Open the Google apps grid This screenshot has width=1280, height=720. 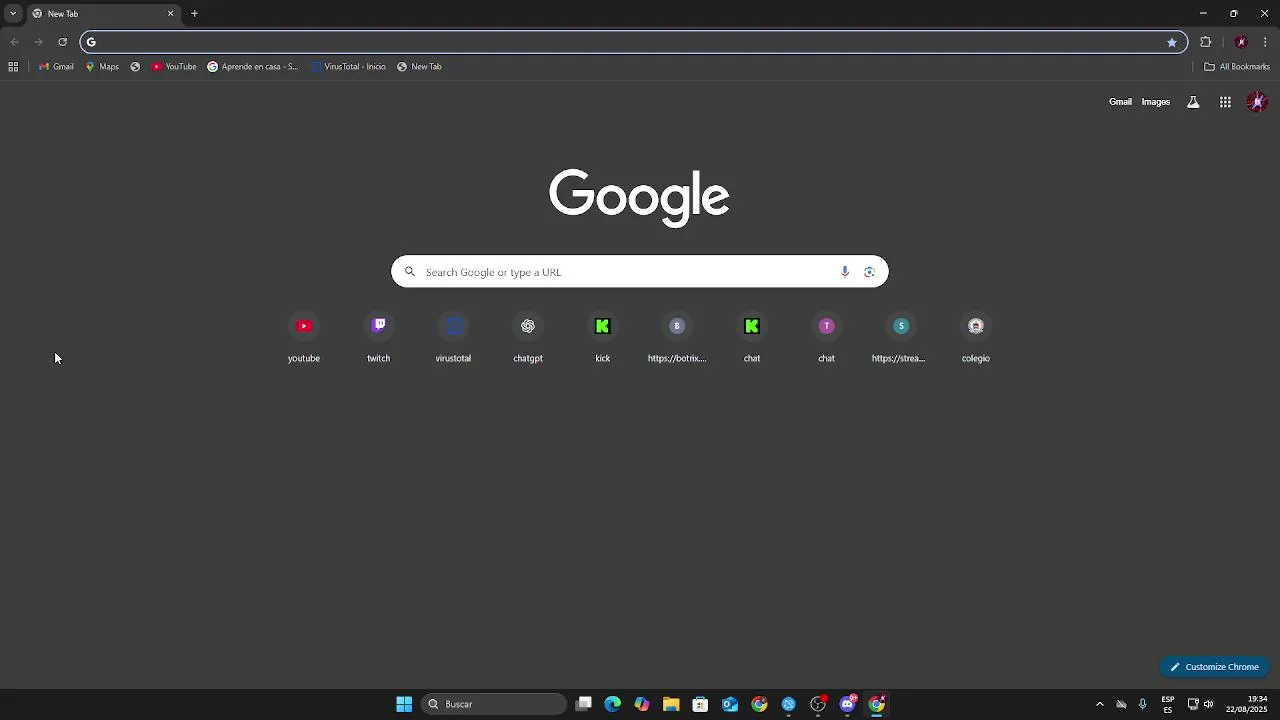tap(1225, 102)
